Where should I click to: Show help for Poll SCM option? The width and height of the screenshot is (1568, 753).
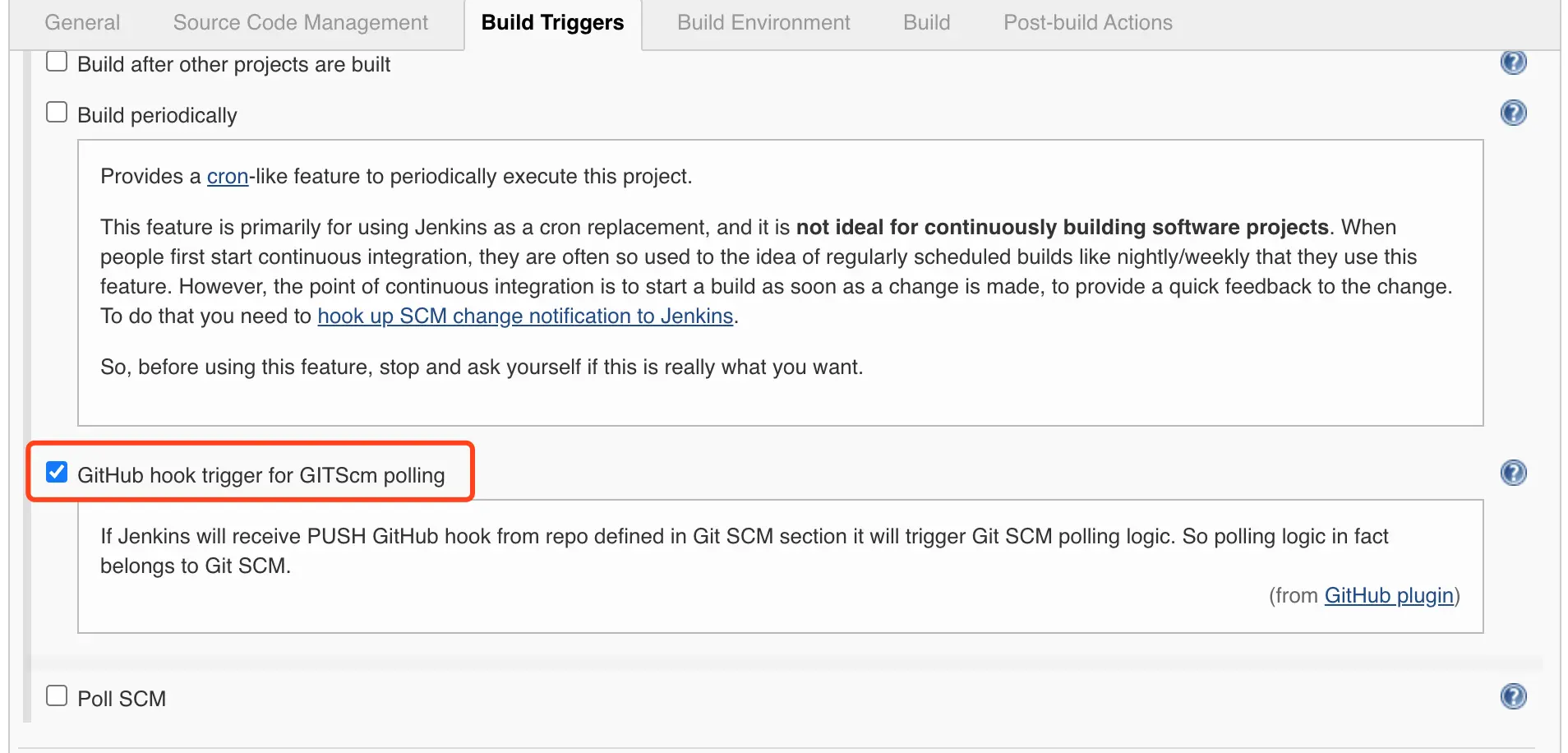pyautogui.click(x=1513, y=696)
